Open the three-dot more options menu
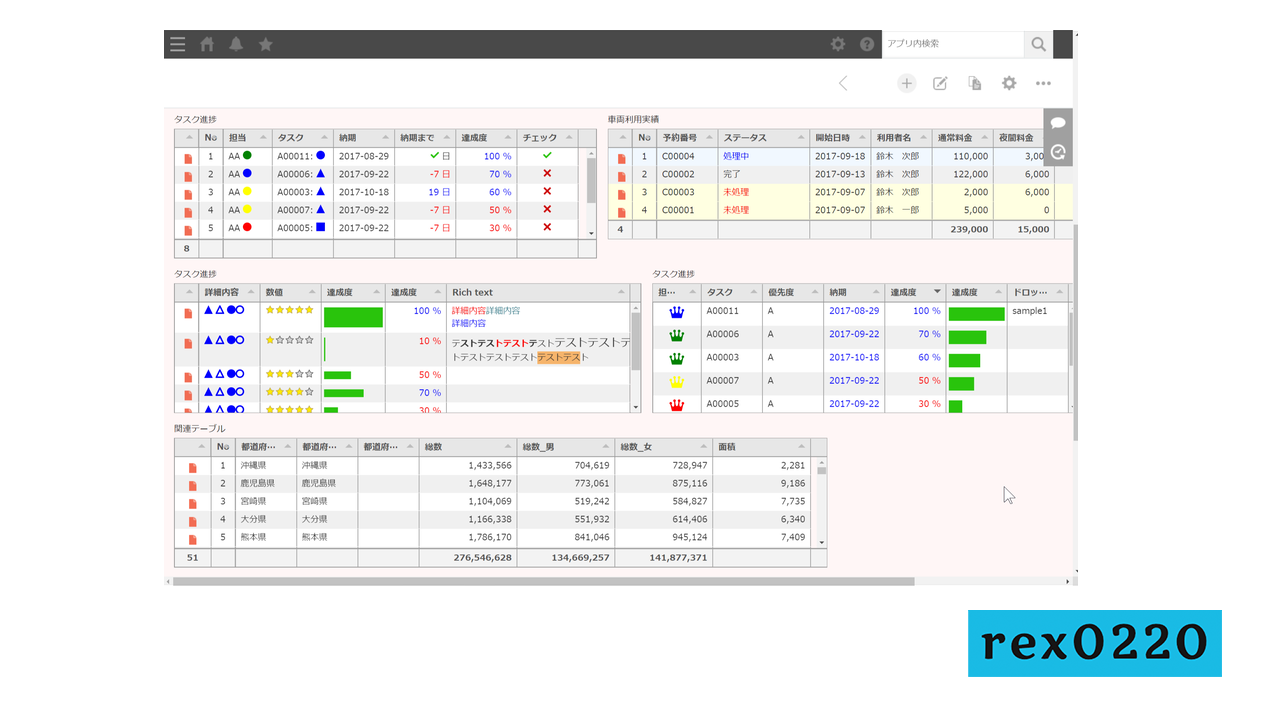The image size is (1280, 720). [1043, 84]
